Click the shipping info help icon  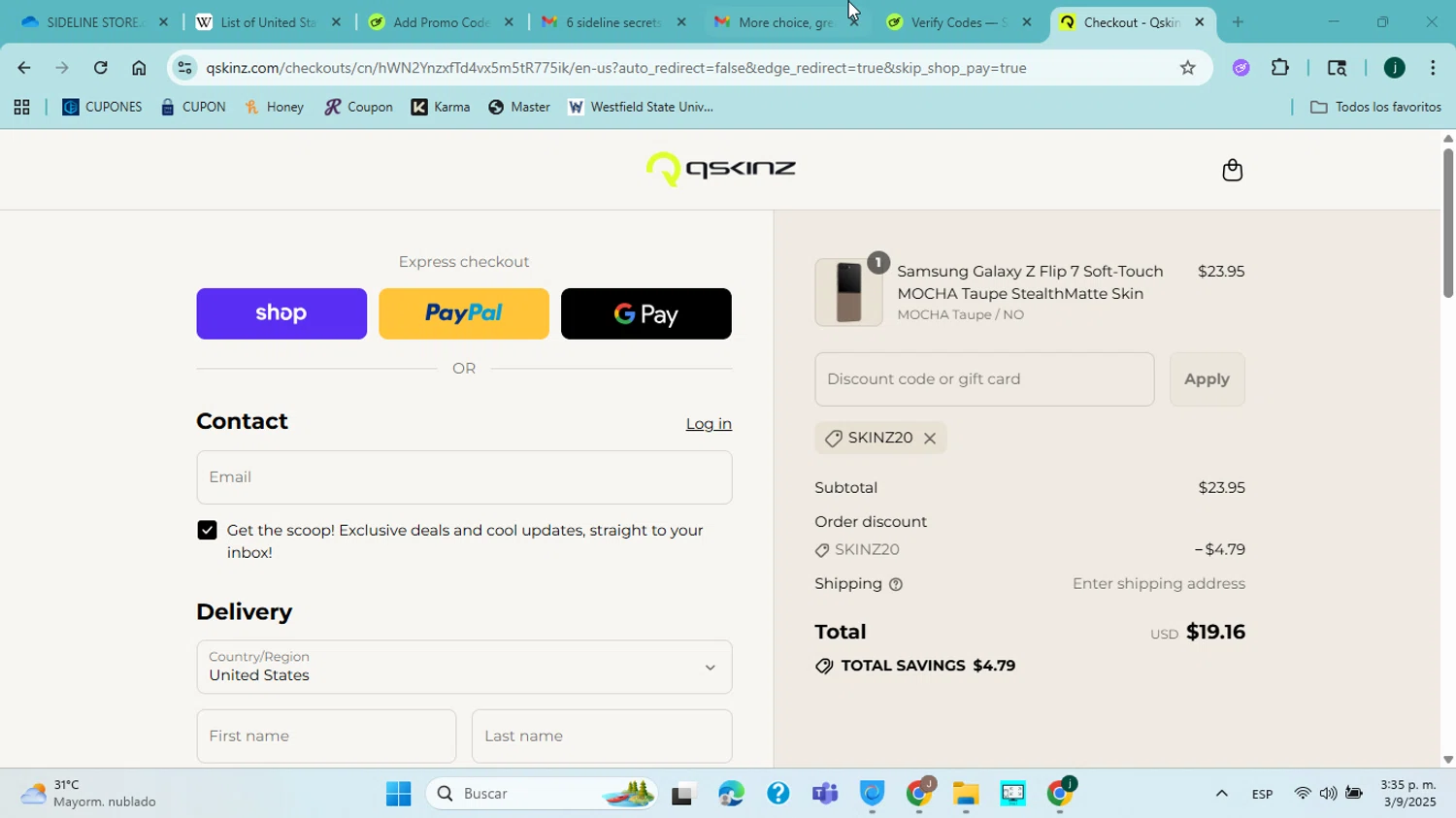(896, 584)
